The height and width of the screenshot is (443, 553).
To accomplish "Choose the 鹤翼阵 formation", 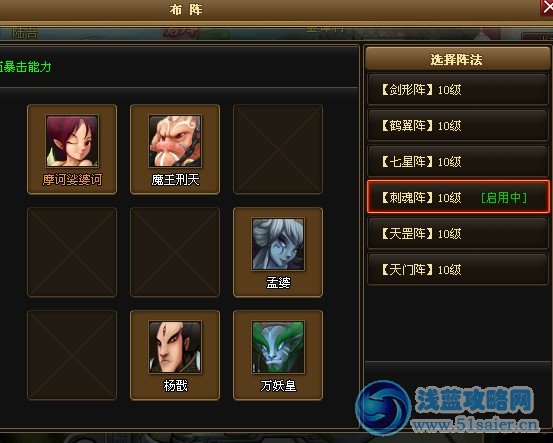I will (x=458, y=125).
